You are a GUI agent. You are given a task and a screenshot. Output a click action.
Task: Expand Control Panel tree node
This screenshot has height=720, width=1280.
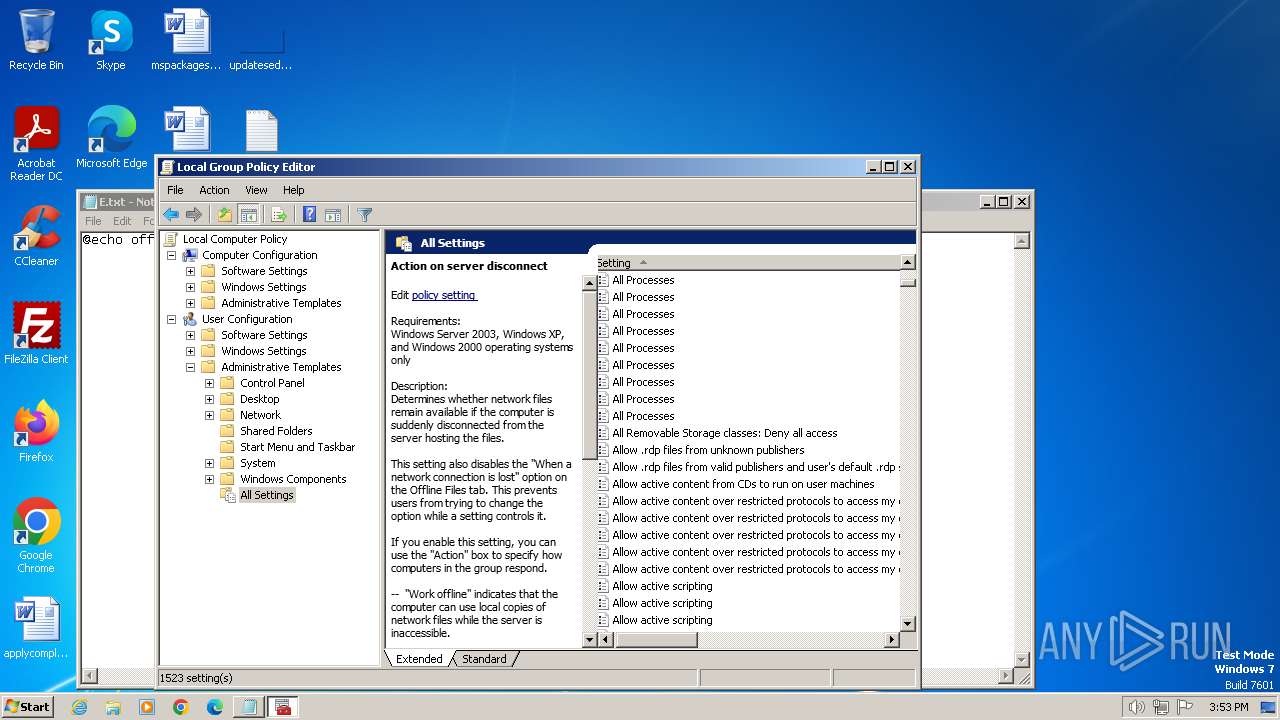click(209, 383)
